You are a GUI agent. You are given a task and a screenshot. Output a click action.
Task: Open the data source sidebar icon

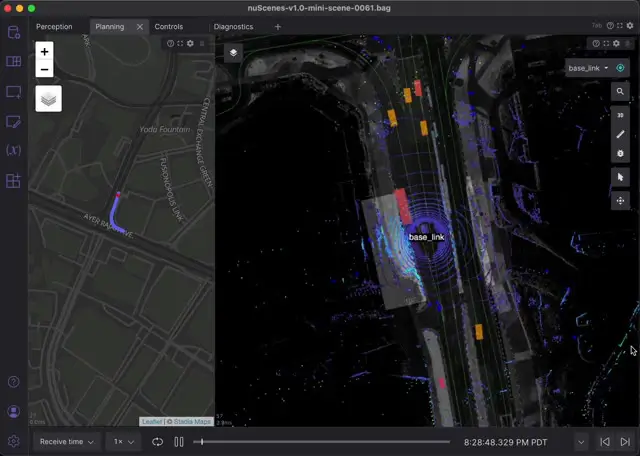13,32
